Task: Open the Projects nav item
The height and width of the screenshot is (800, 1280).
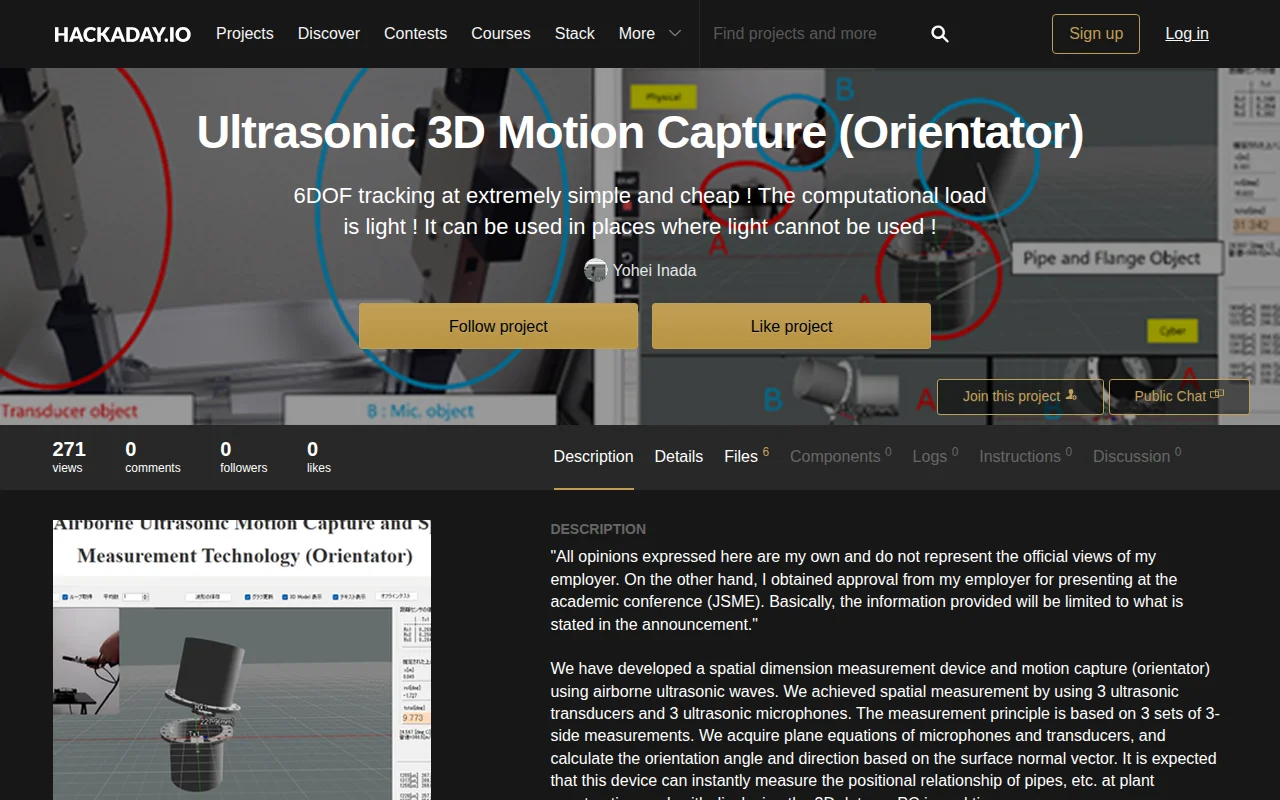Action: (x=245, y=33)
